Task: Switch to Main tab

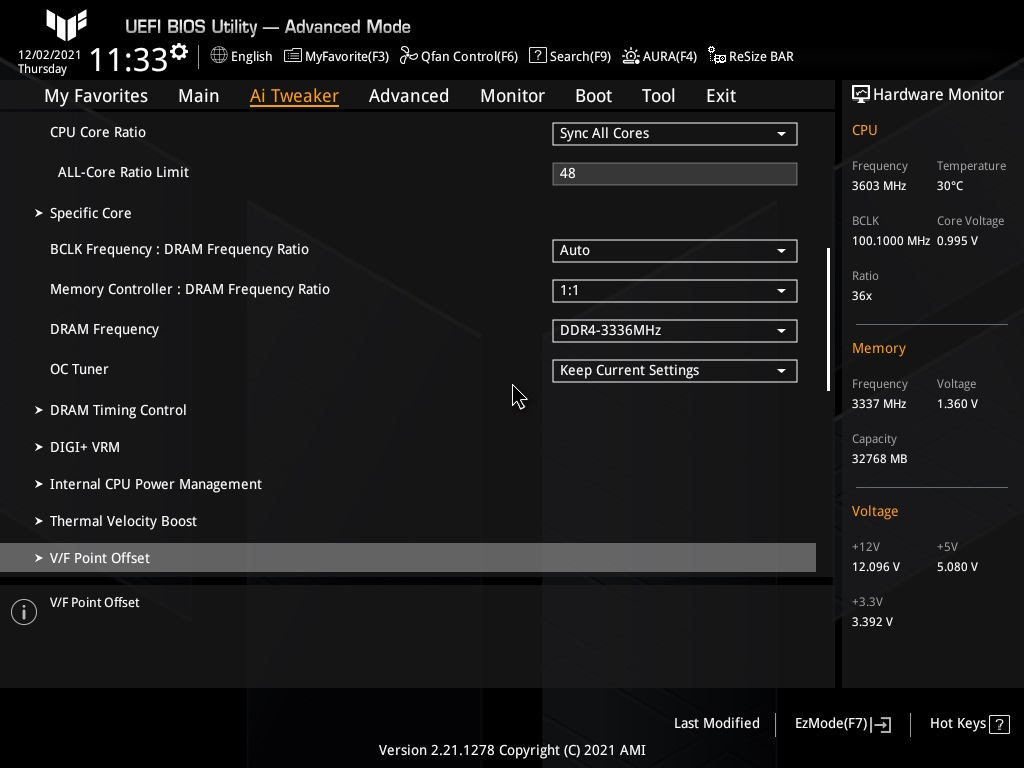Action: (199, 96)
